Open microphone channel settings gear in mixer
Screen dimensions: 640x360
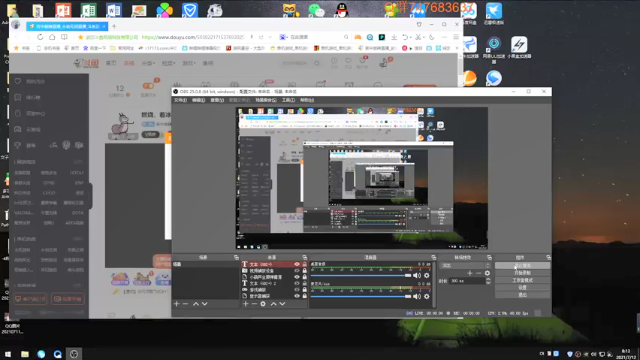(x=427, y=296)
